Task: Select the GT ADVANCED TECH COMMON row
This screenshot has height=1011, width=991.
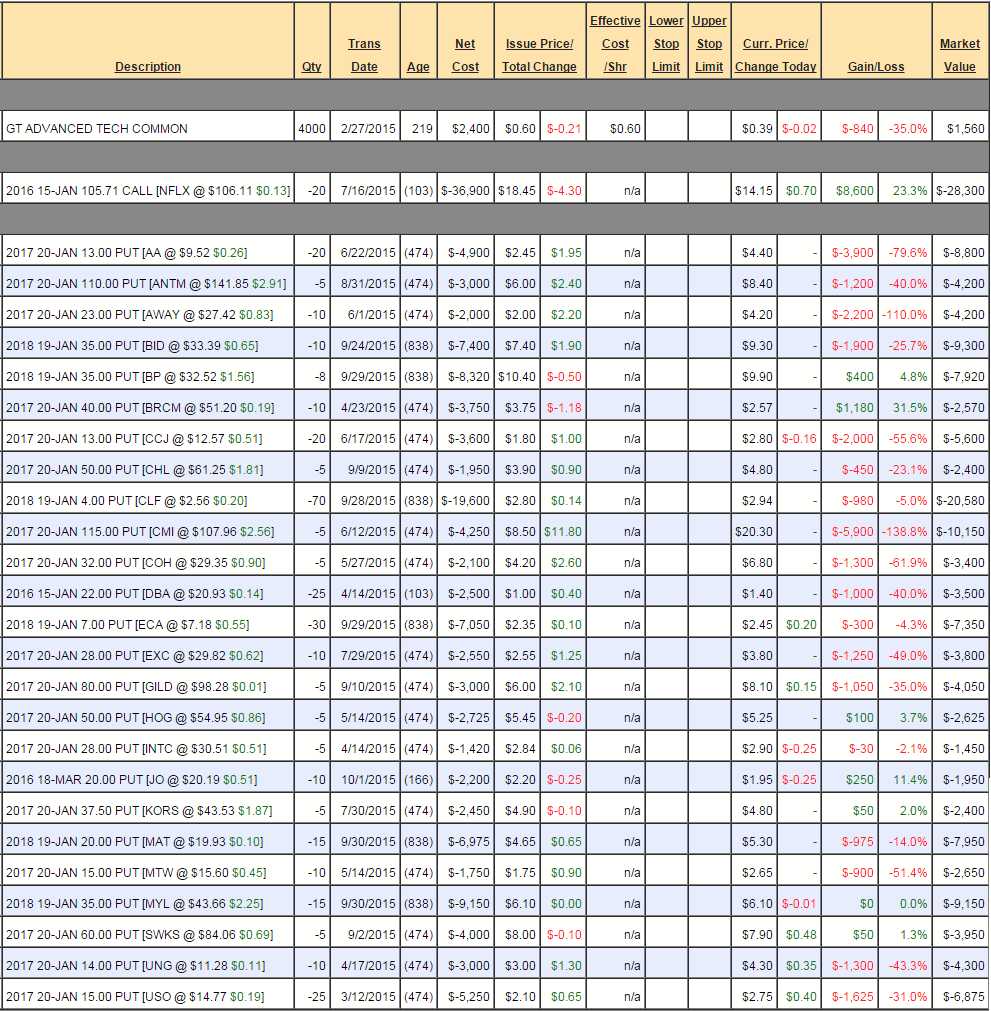Action: point(96,129)
